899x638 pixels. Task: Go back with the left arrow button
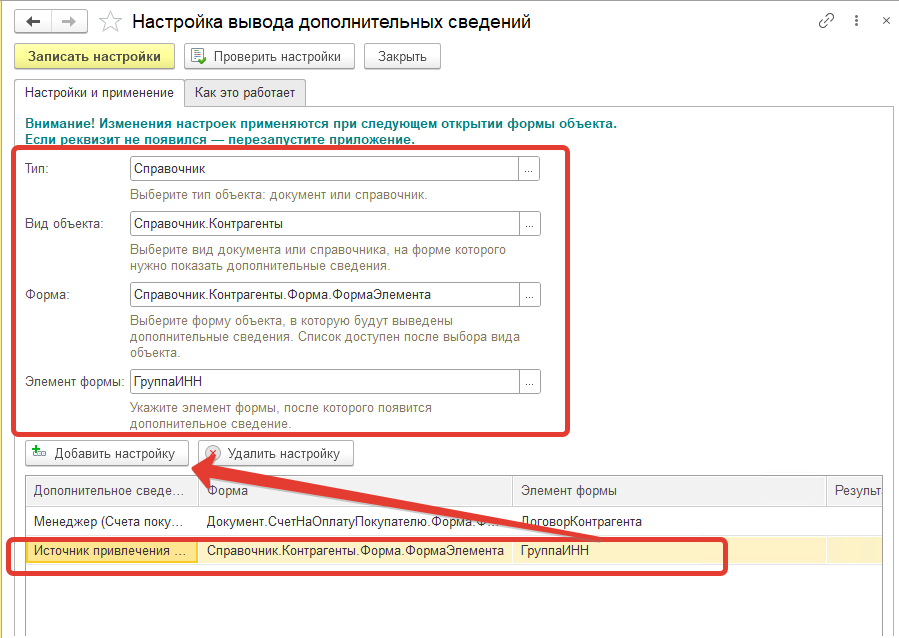click(x=33, y=22)
